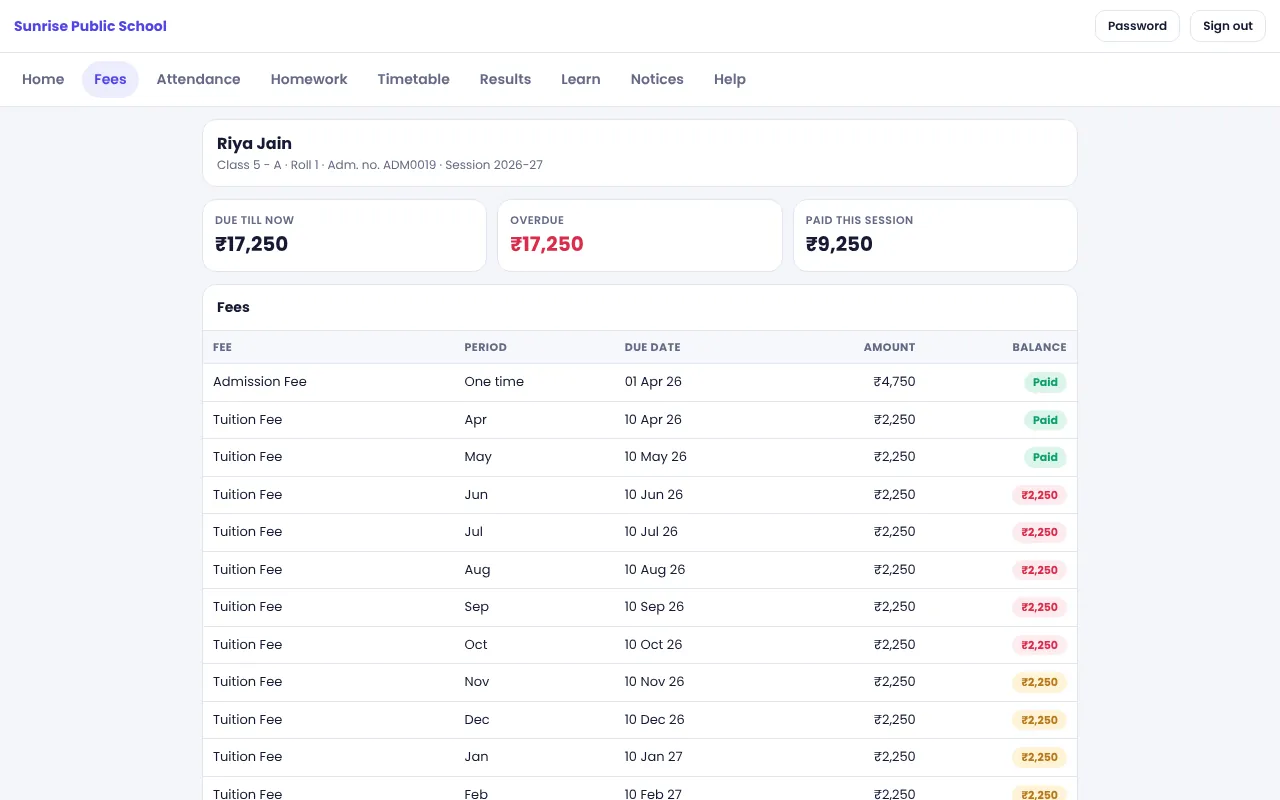
Task: Click the Overdue amount in red
Action: coord(547,244)
